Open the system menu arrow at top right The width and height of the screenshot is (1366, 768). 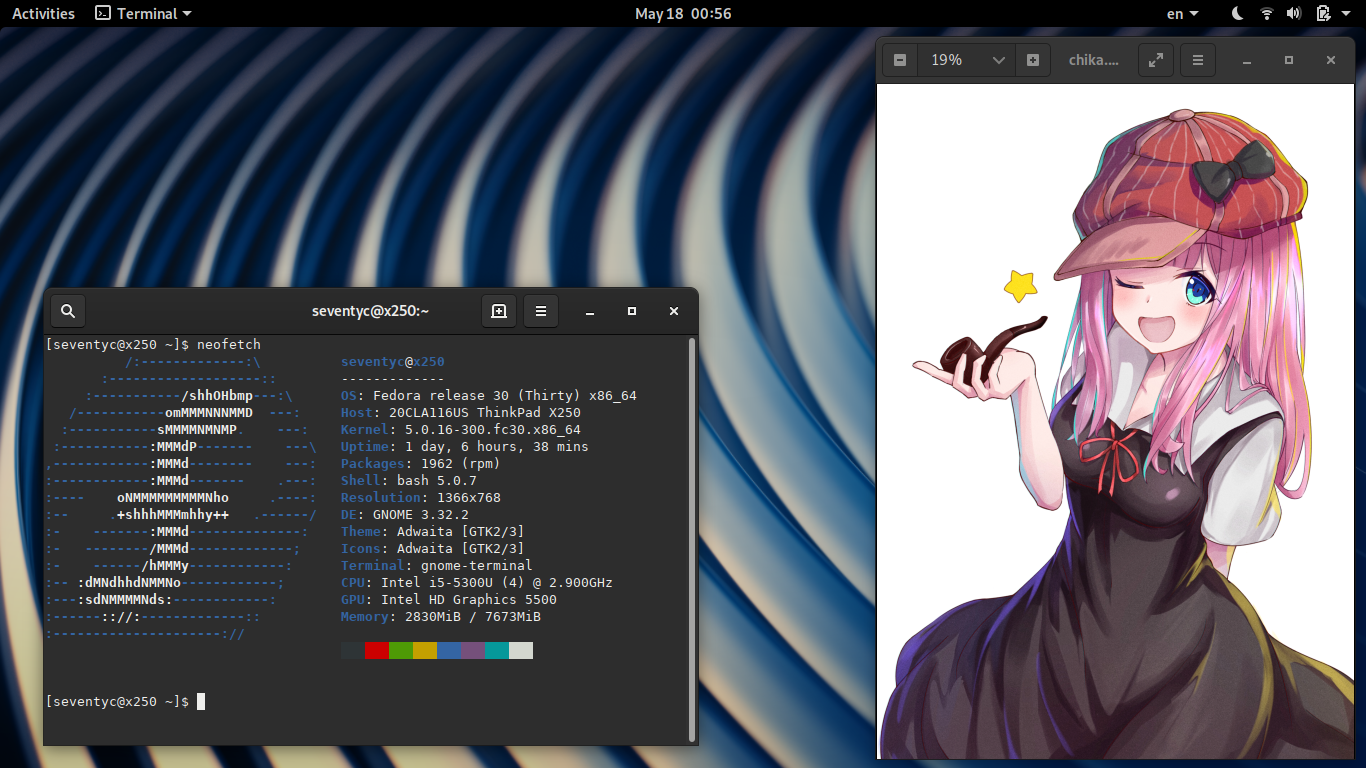1345,13
